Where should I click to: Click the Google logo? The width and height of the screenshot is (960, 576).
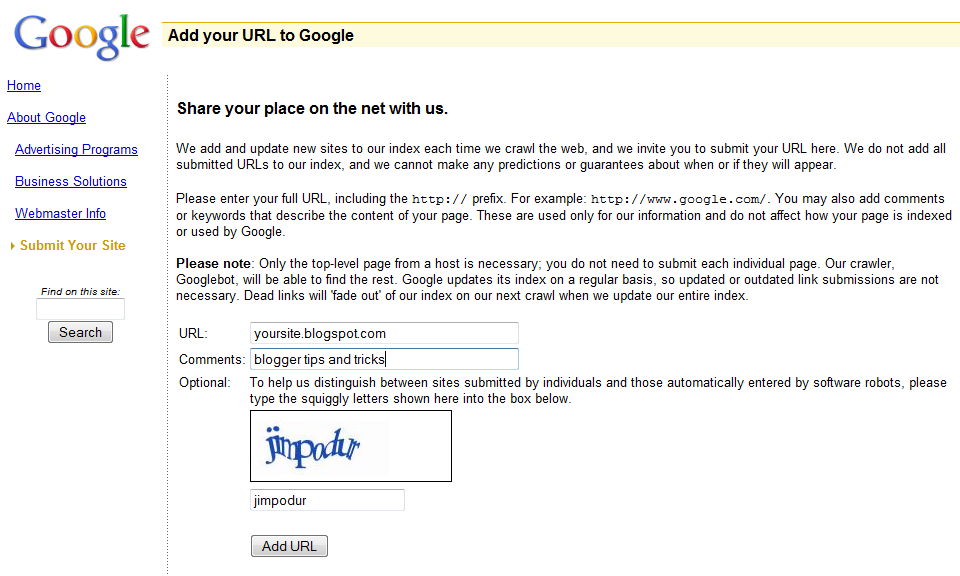[82, 37]
